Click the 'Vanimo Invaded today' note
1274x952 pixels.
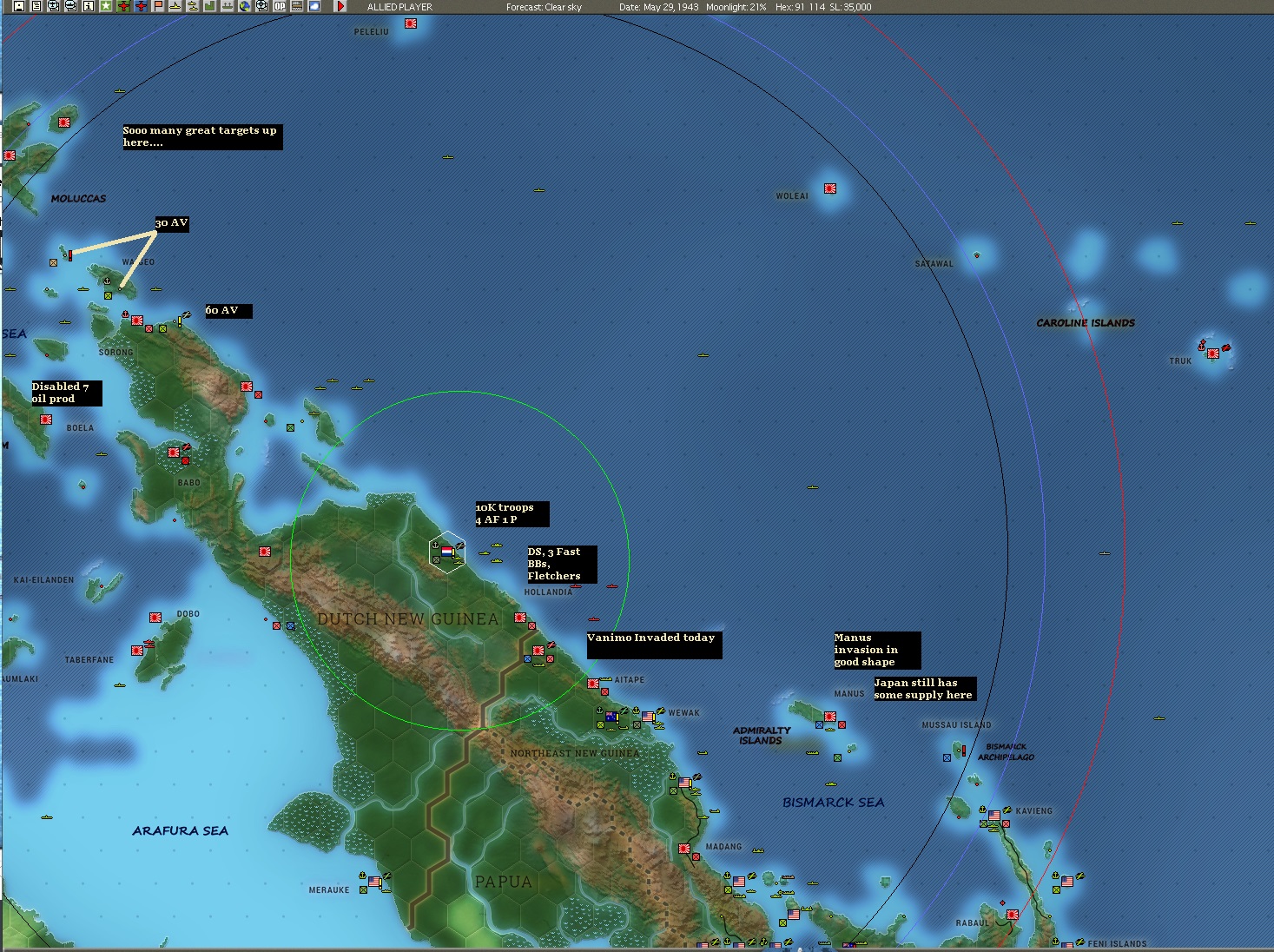pos(654,645)
